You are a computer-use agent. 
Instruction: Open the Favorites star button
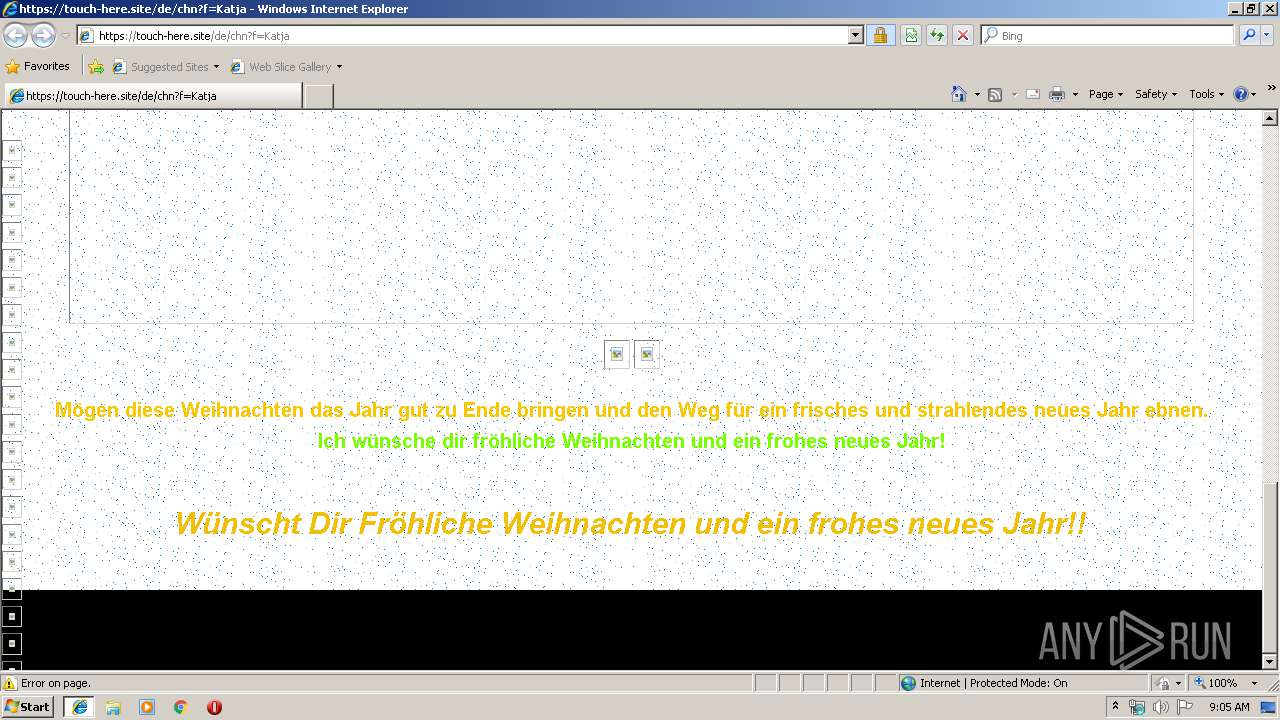37,66
